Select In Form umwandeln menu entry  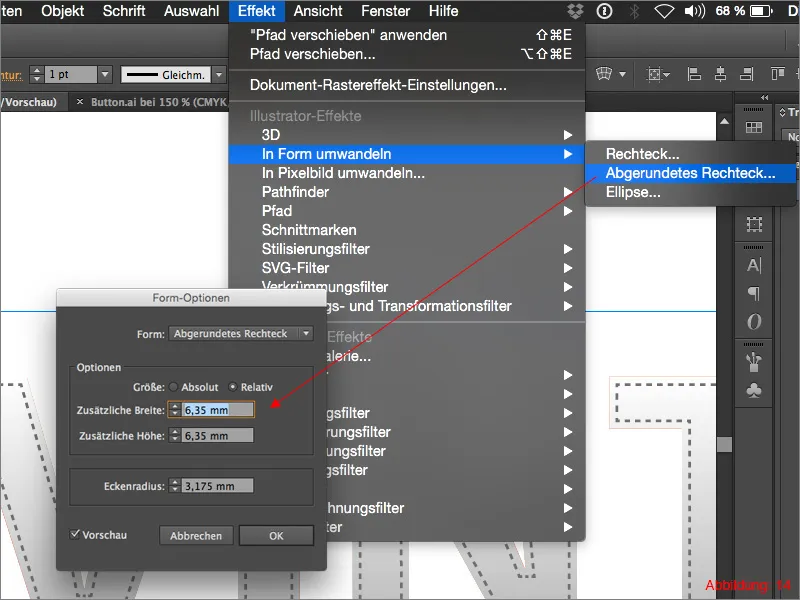point(407,154)
